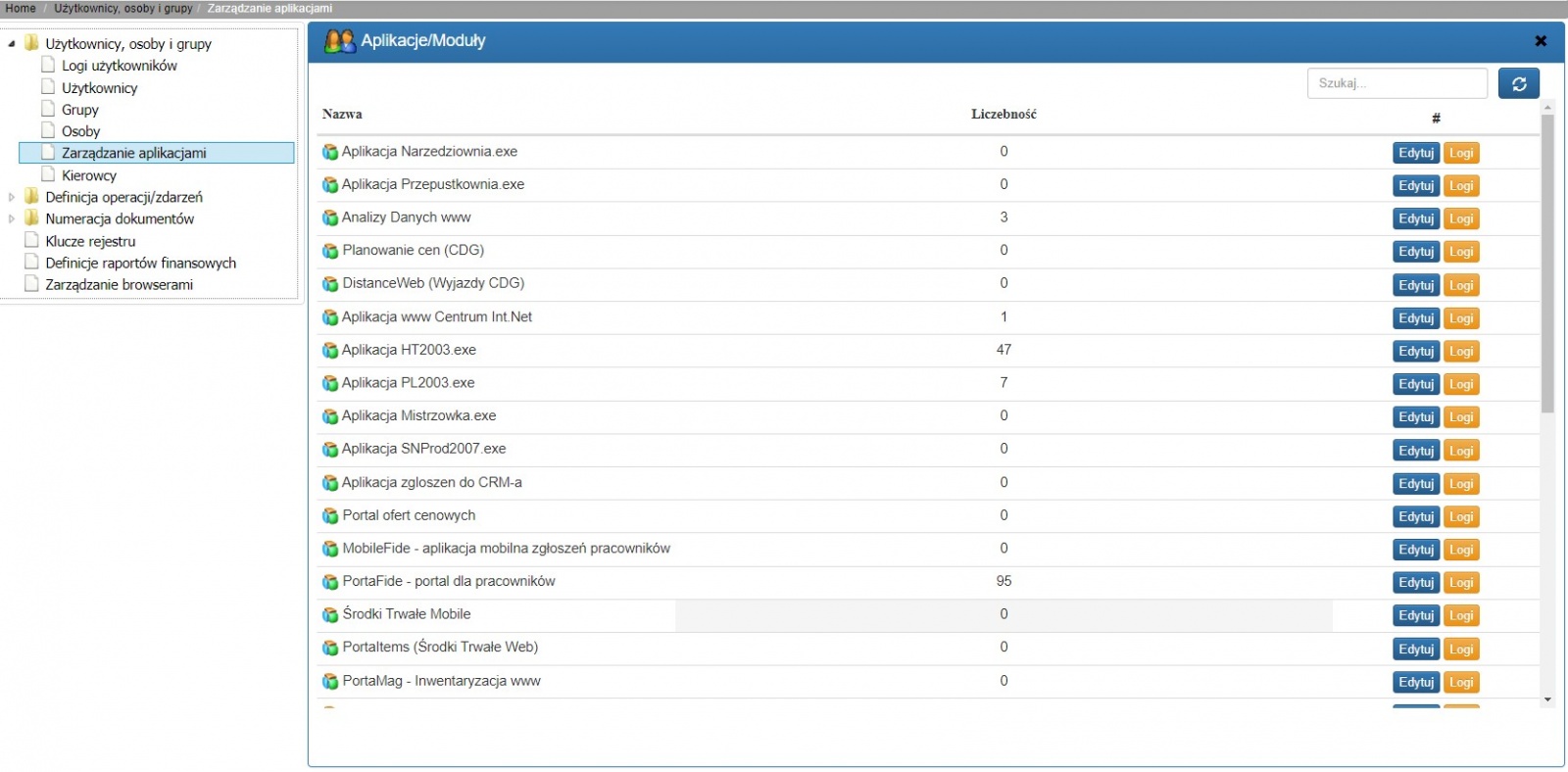1568x772 pixels.
Task: Click the MobileFide aplikacja mobilna row name
Action: tap(506, 548)
